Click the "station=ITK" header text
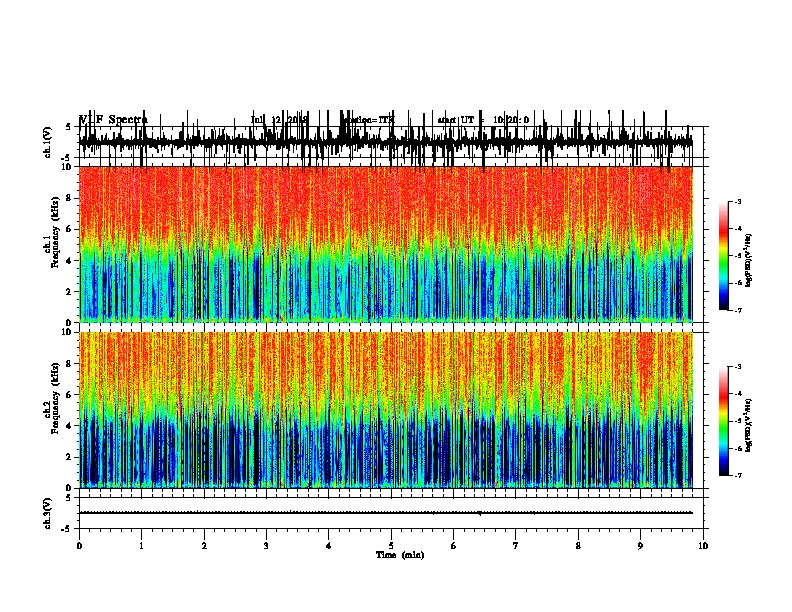Viewport: 792px width, 612px height. tap(368, 120)
